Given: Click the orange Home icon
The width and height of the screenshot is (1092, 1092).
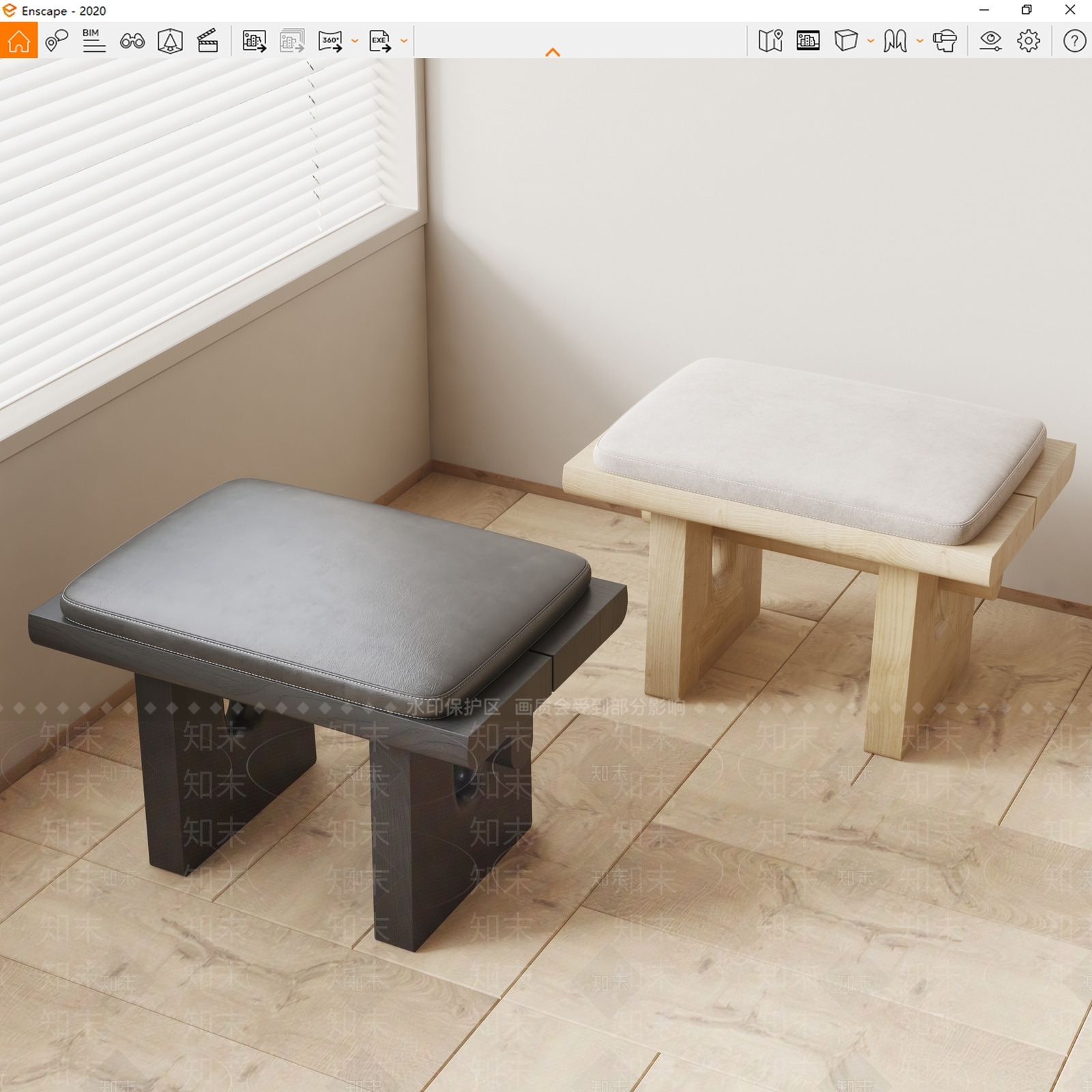Looking at the screenshot, I should [x=18, y=40].
